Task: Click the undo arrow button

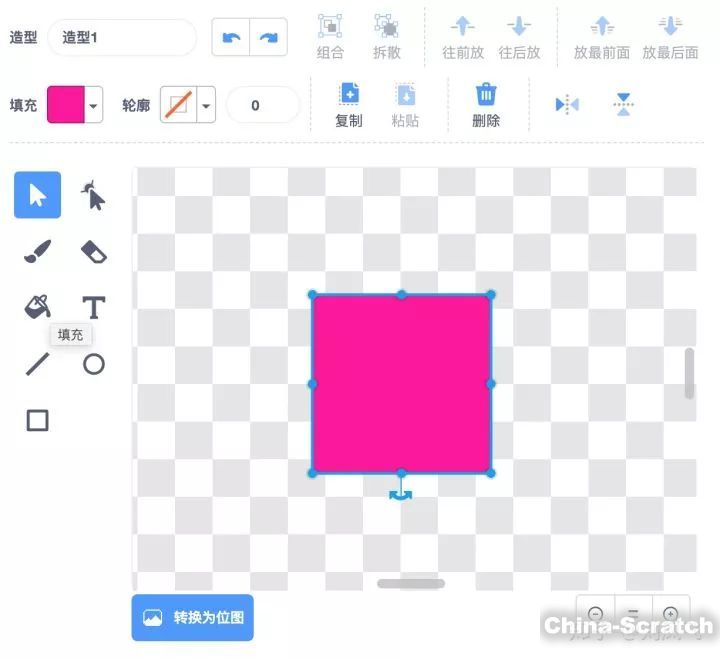Action: point(231,37)
